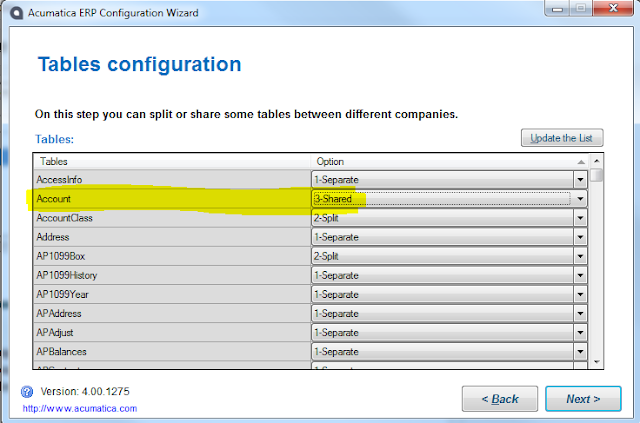Sort by the Option column header
Image resolution: width=640 pixels, height=423 pixels.
click(449, 162)
